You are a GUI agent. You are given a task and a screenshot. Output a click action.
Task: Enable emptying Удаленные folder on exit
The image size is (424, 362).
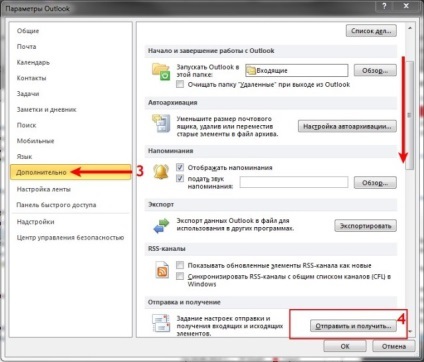[180, 84]
